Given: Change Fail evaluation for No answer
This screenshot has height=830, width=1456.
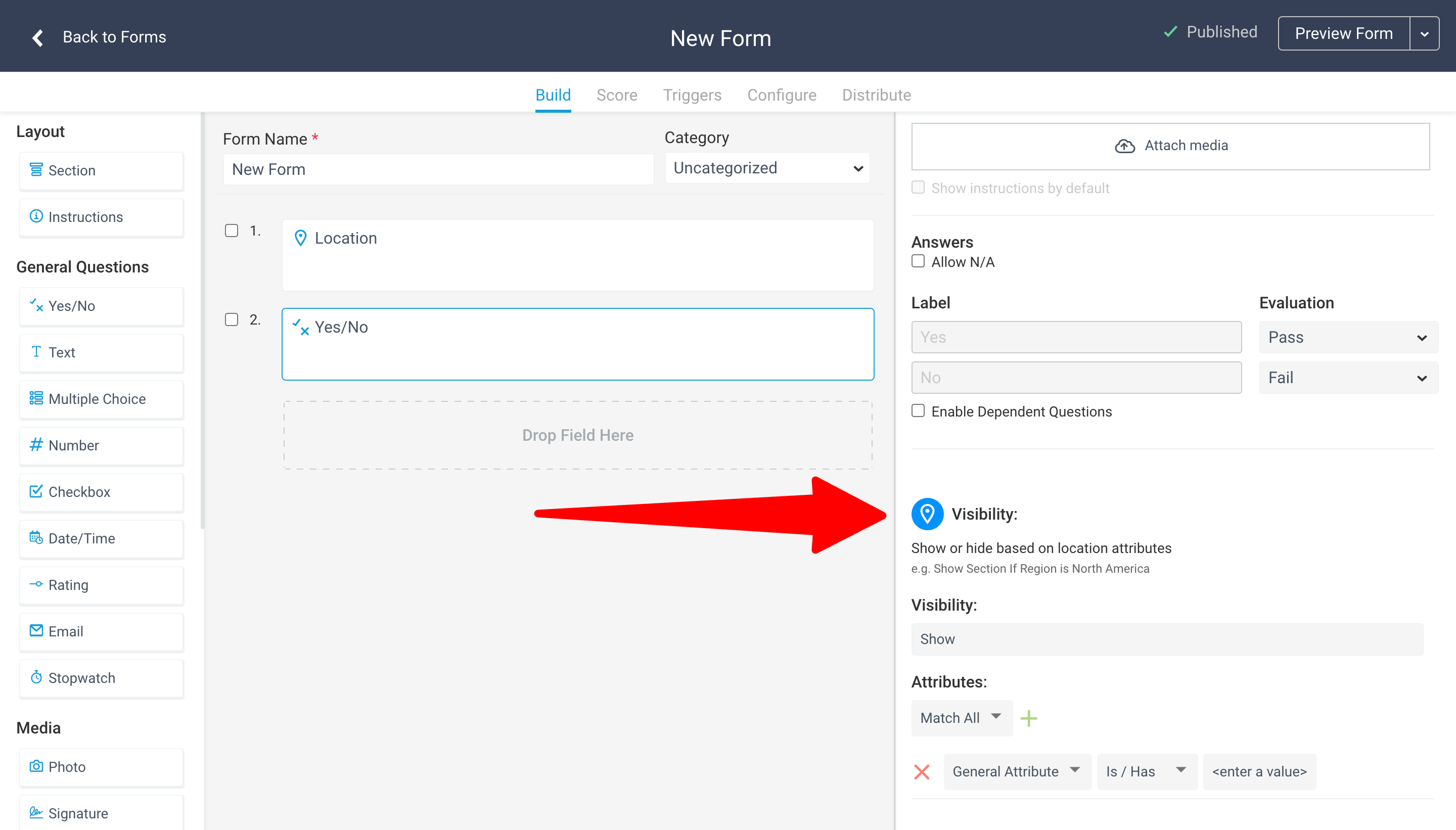Looking at the screenshot, I should click(1348, 378).
